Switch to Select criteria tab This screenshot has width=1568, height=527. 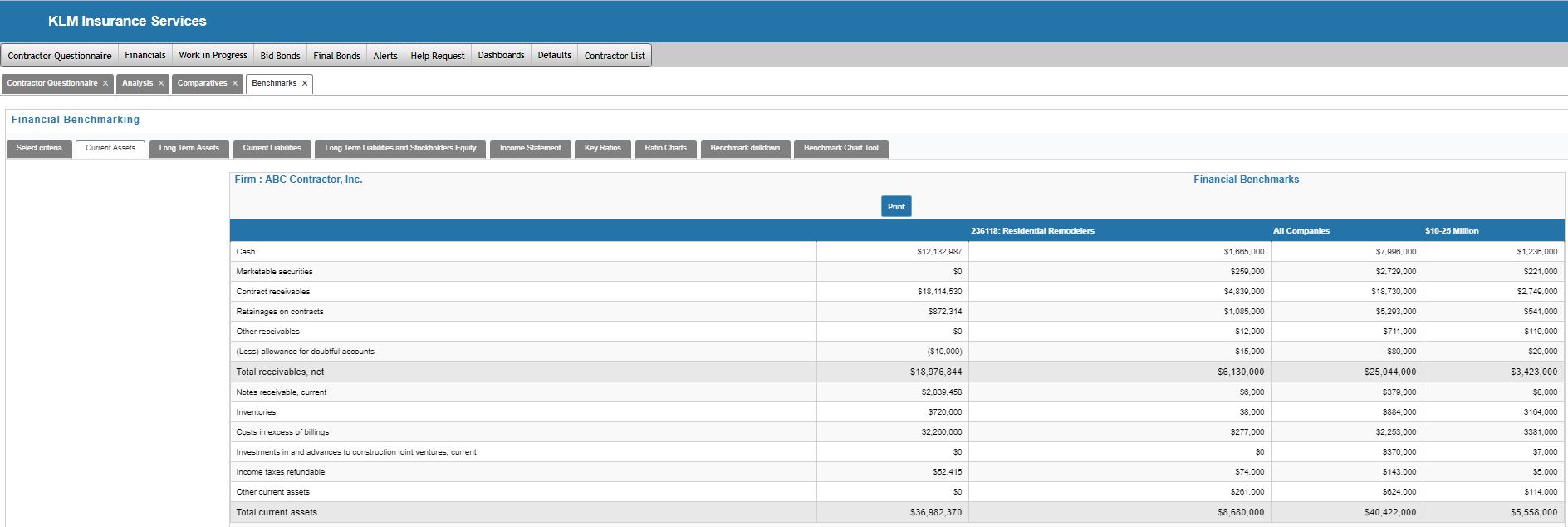(x=39, y=148)
